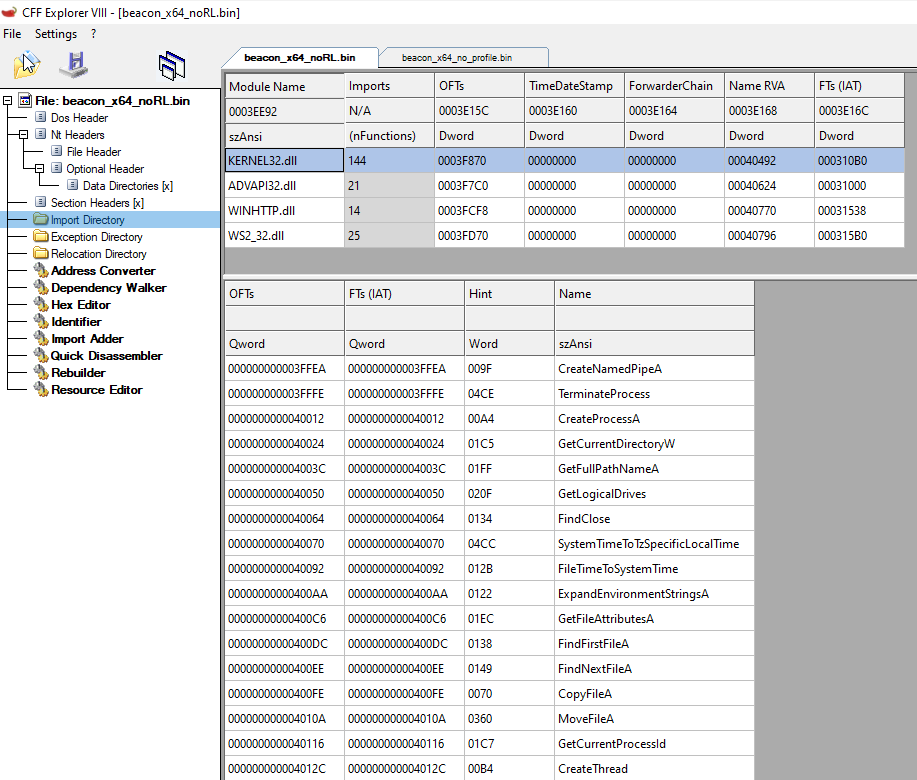Click the CreateProcessA import name

tap(599, 419)
